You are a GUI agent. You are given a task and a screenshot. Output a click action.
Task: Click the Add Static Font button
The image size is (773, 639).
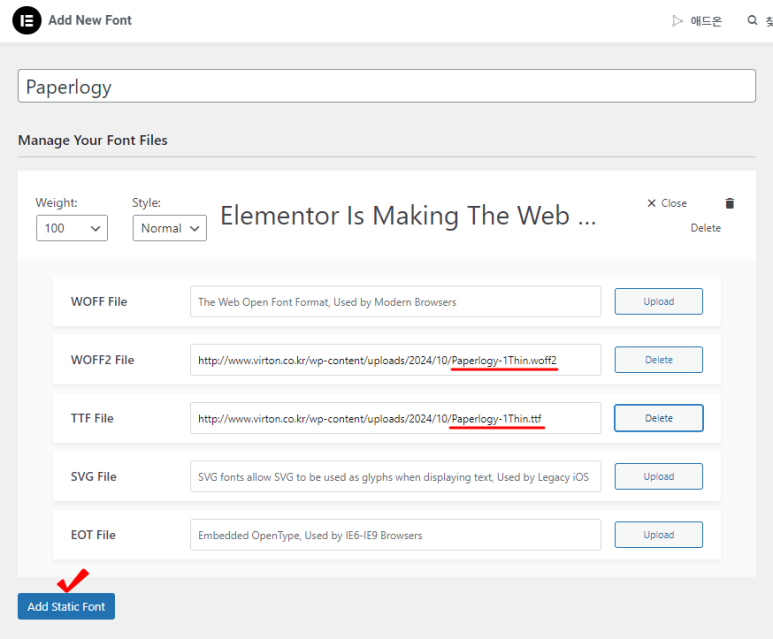tap(66, 606)
